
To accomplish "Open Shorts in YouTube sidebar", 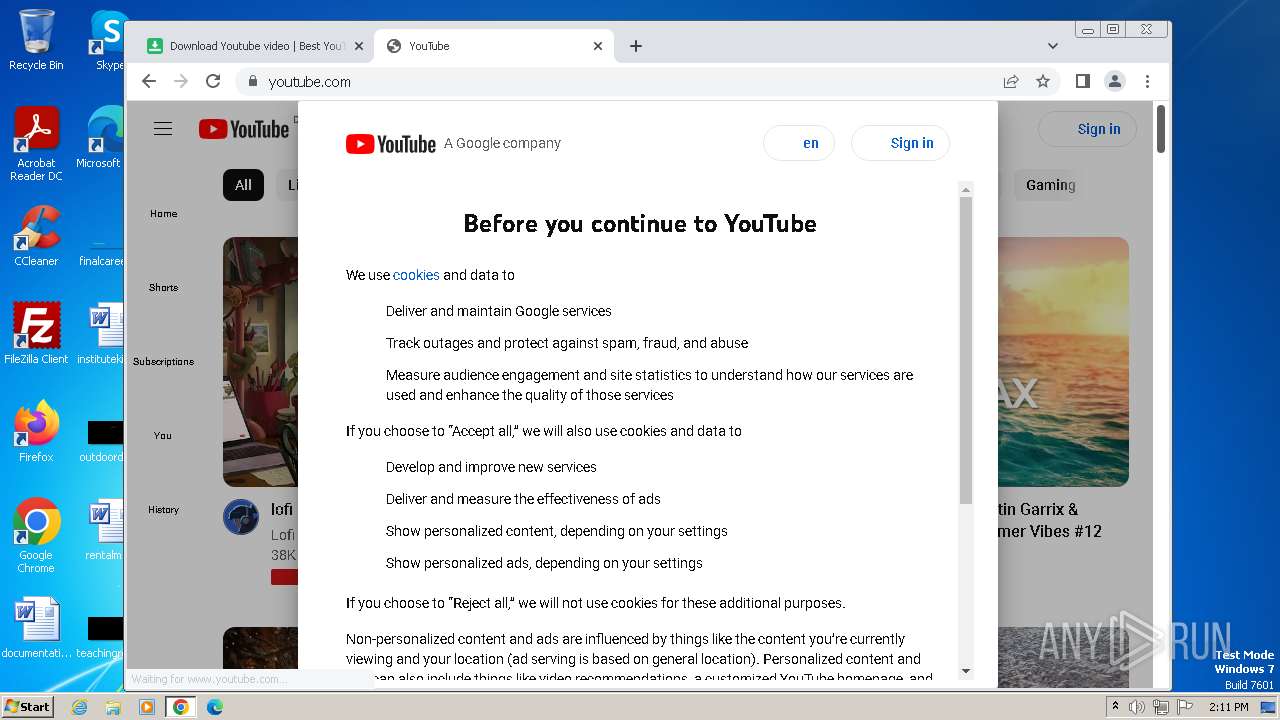I will (163, 288).
